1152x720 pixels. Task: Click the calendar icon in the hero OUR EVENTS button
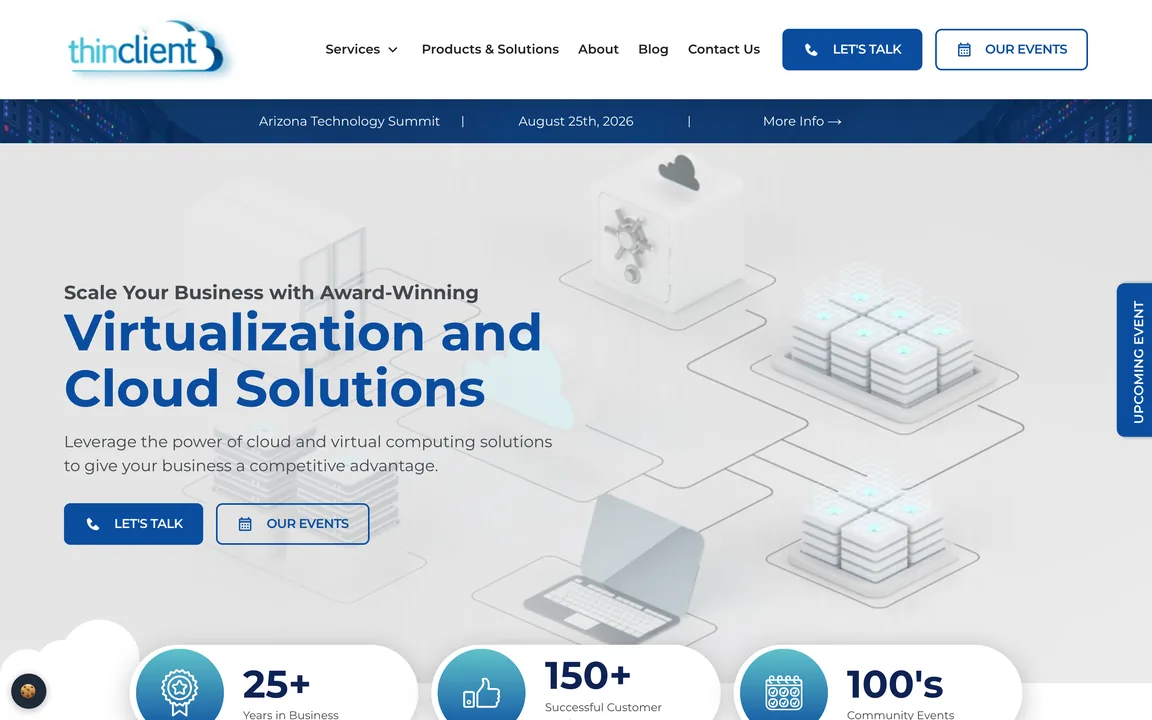click(245, 525)
